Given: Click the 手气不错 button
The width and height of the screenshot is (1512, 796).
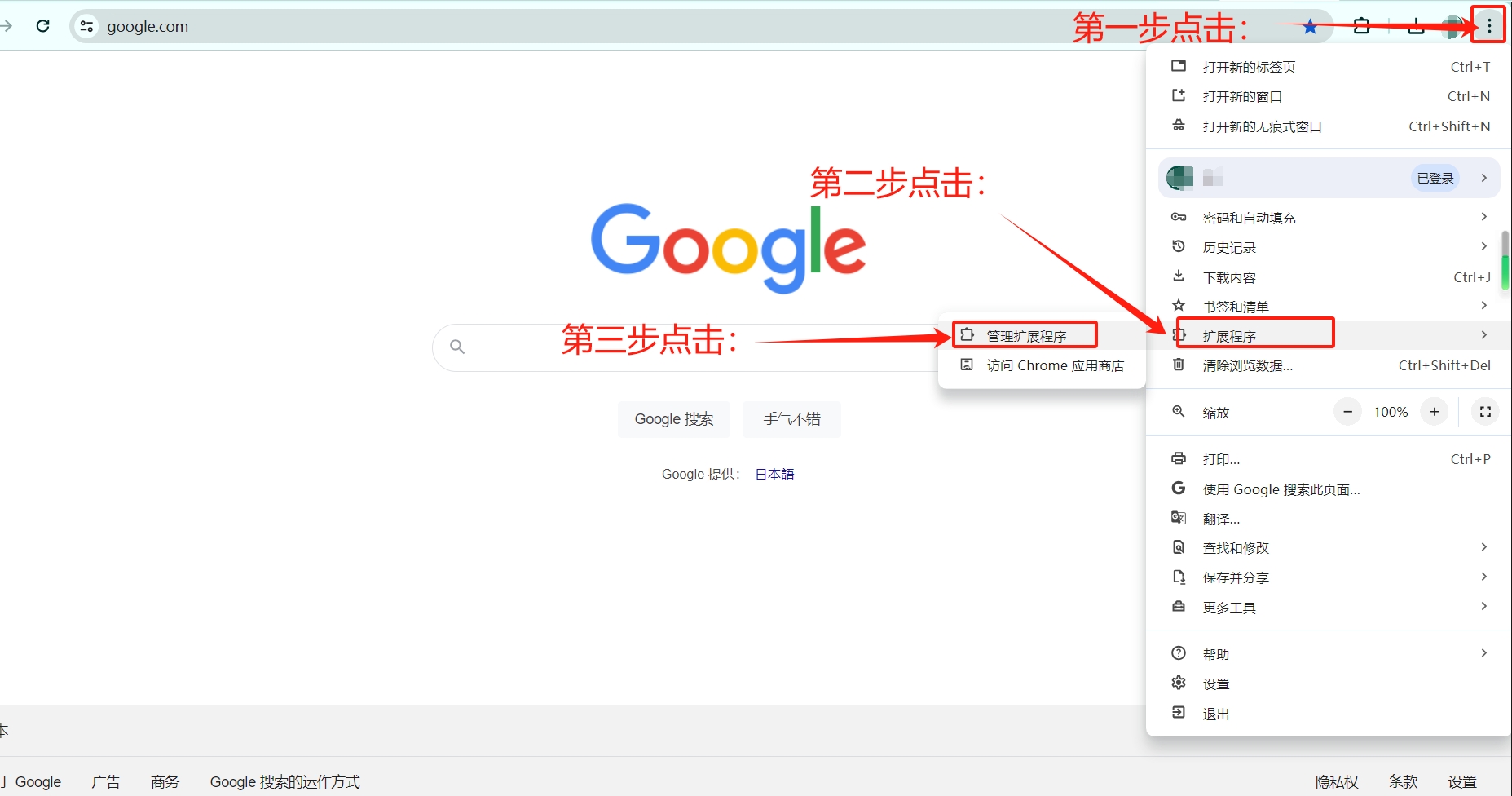Looking at the screenshot, I should 791,419.
